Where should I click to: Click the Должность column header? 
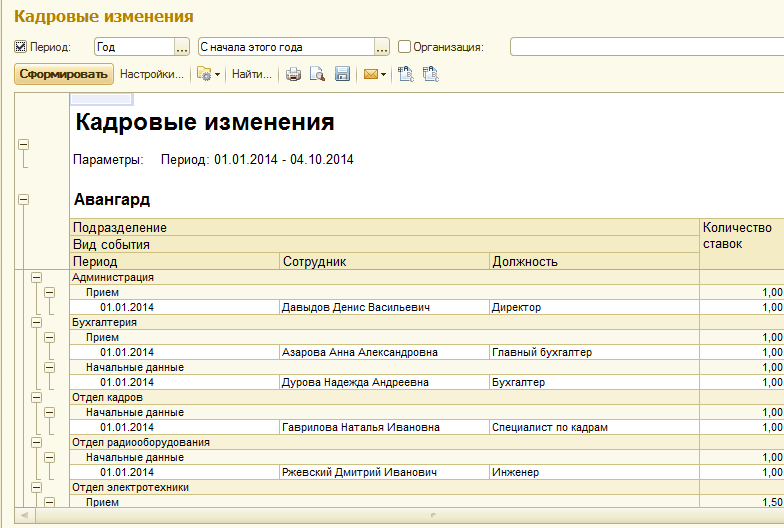tap(594, 261)
